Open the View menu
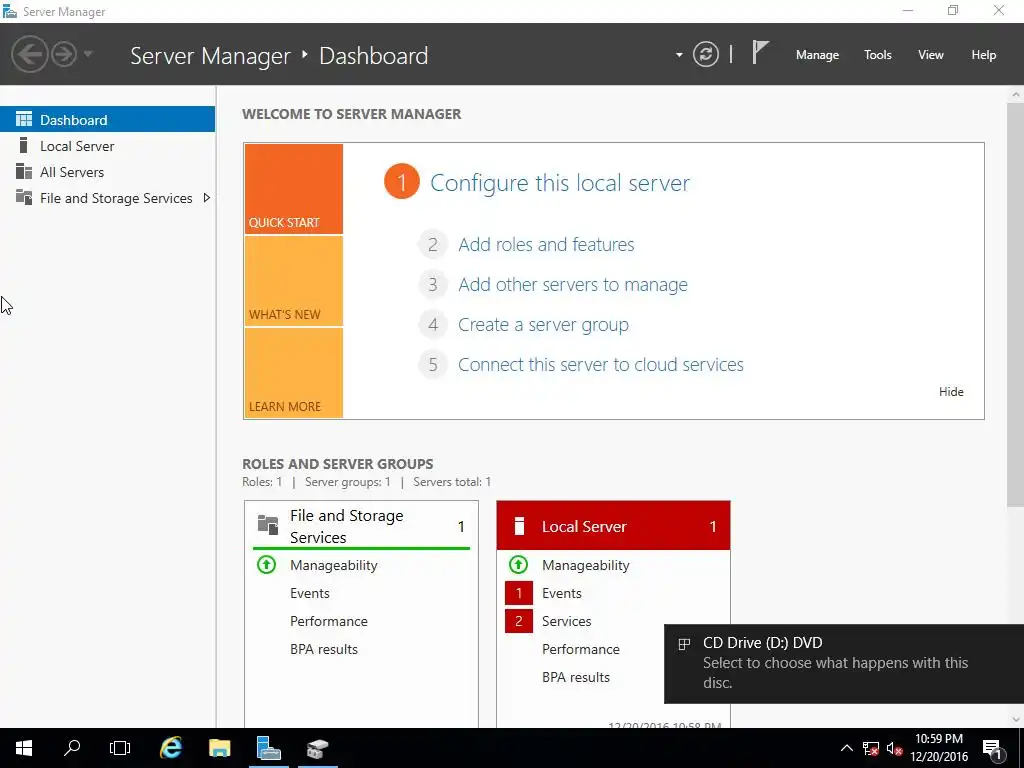This screenshot has width=1024, height=768. [931, 55]
